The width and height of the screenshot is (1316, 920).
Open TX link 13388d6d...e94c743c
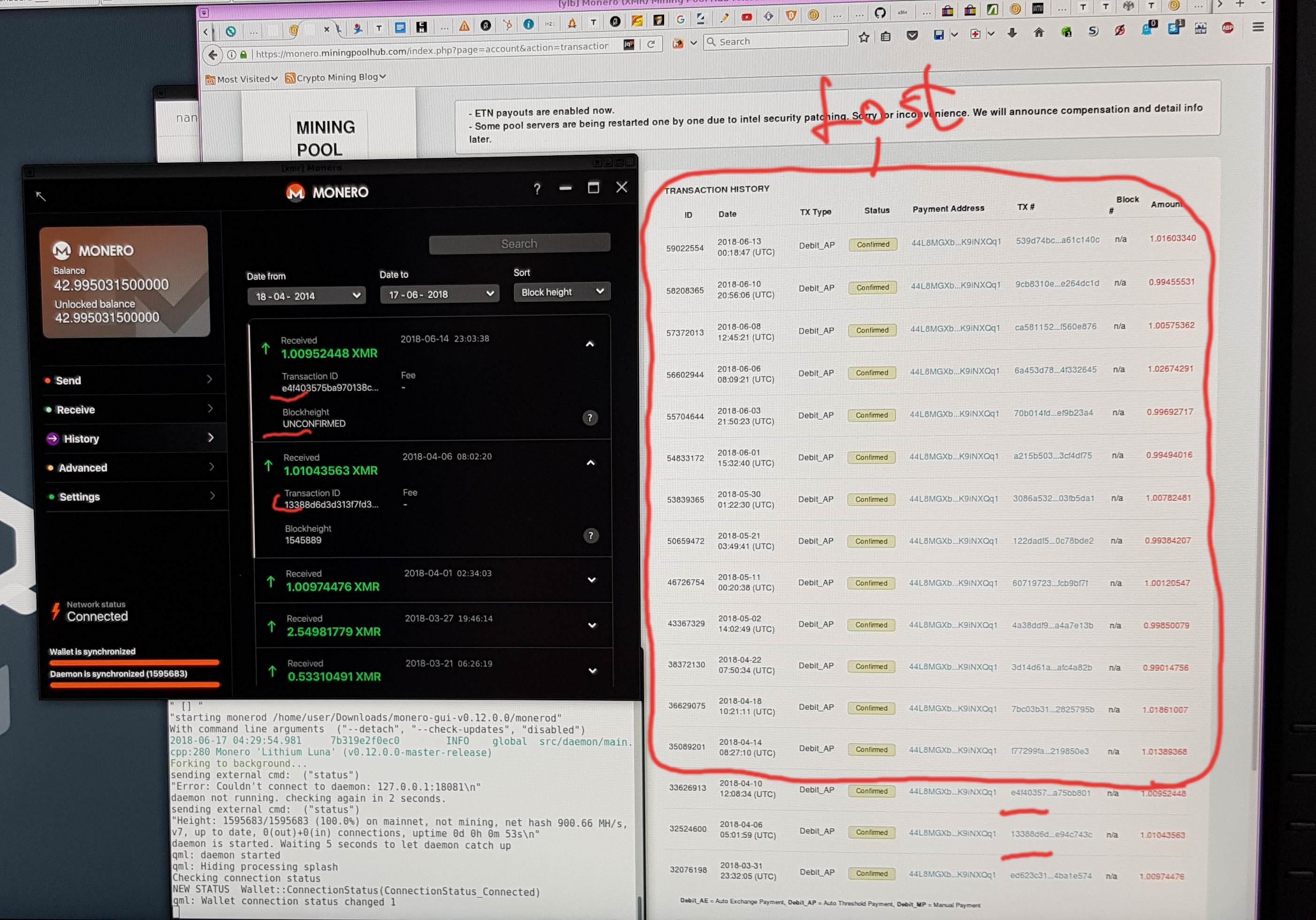(1051, 835)
